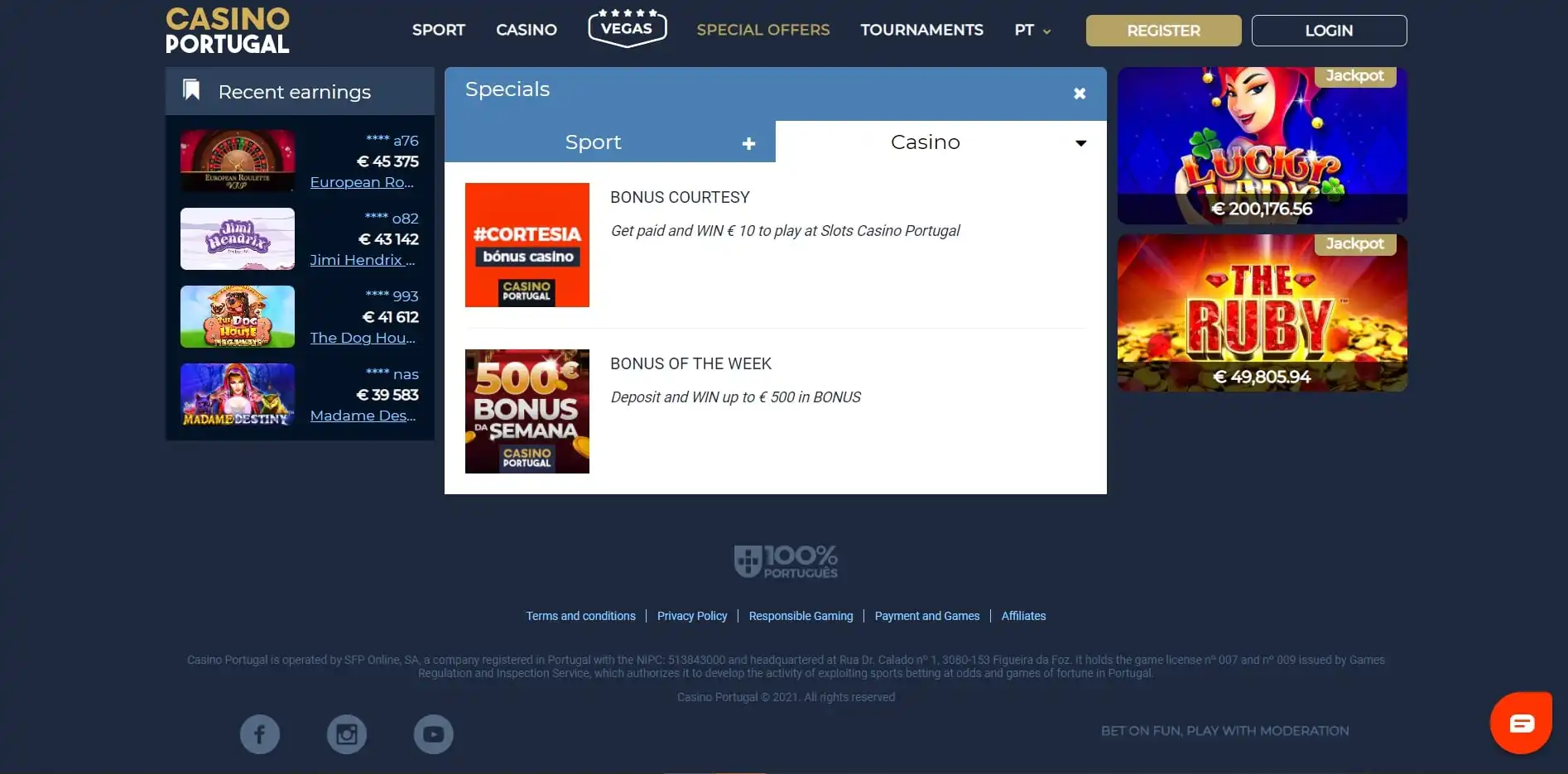1568x774 pixels.
Task: Open YouTube channel icon
Action: coord(434,734)
